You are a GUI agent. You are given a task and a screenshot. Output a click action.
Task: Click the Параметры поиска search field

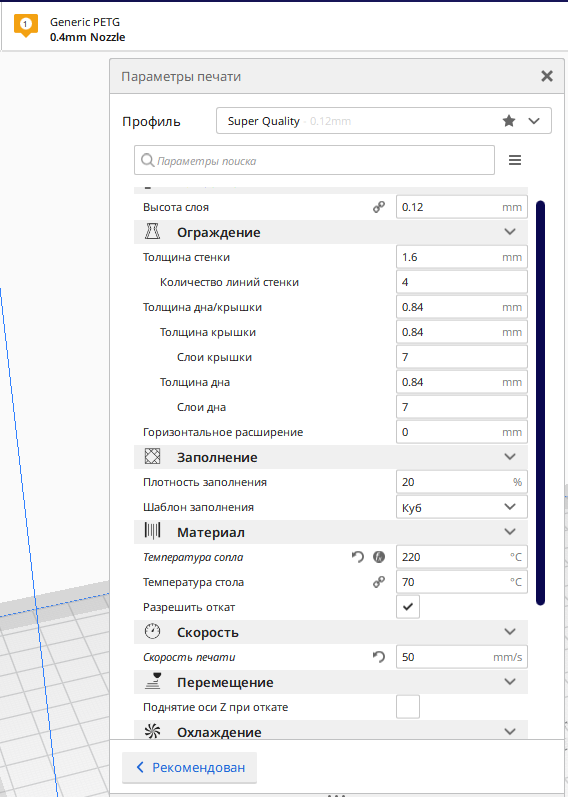coord(314,161)
